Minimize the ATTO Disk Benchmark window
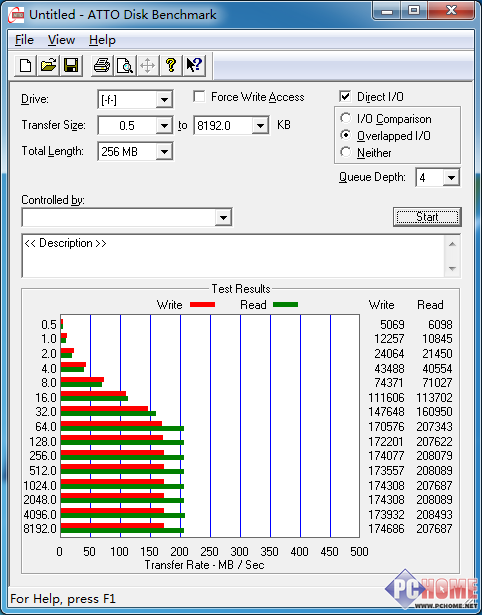 pos(387,11)
